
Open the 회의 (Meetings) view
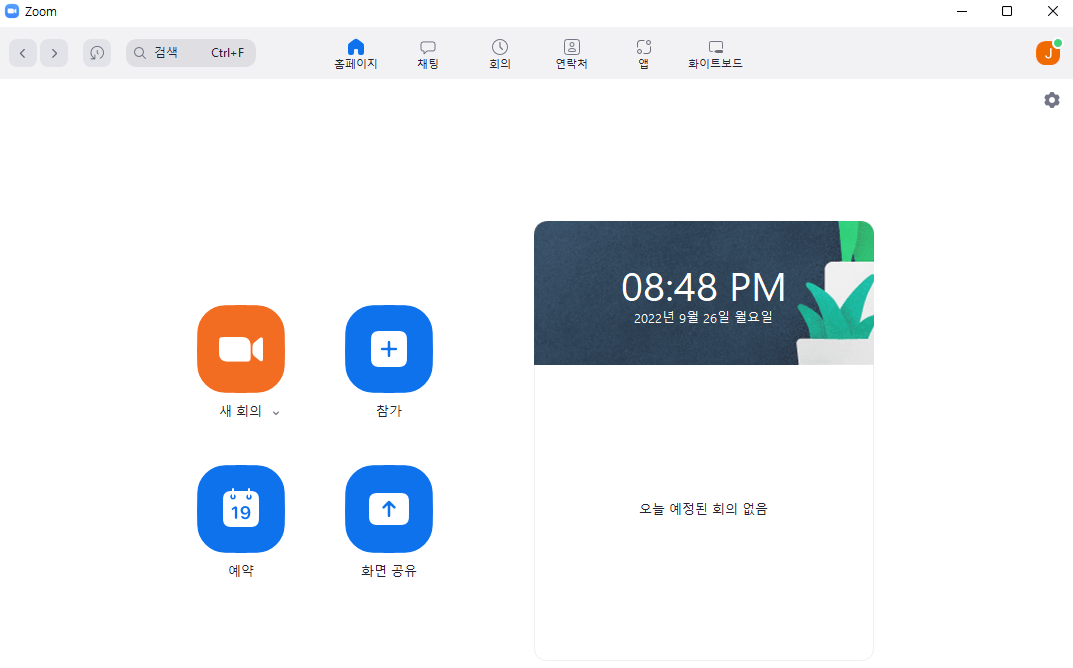click(499, 53)
